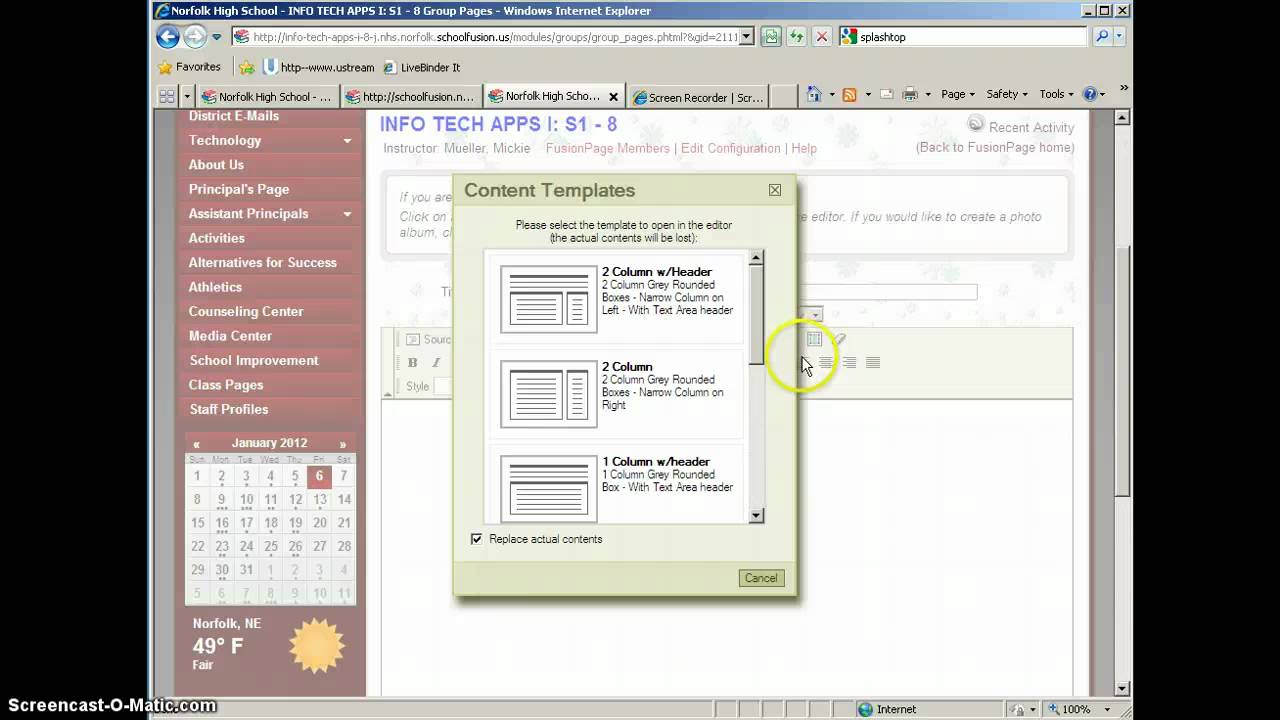Close the active Norfolk High Scho... tab
Screen dimensions: 1280x720
pyautogui.click(x=613, y=97)
